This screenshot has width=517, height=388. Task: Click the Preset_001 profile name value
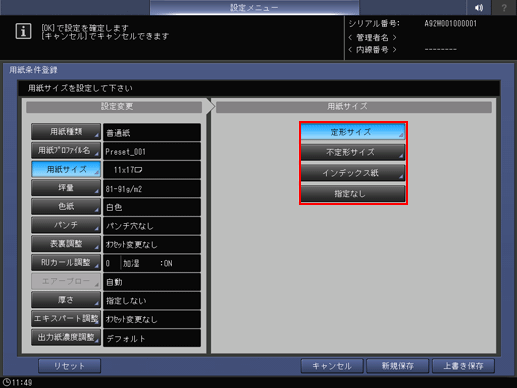152,151
